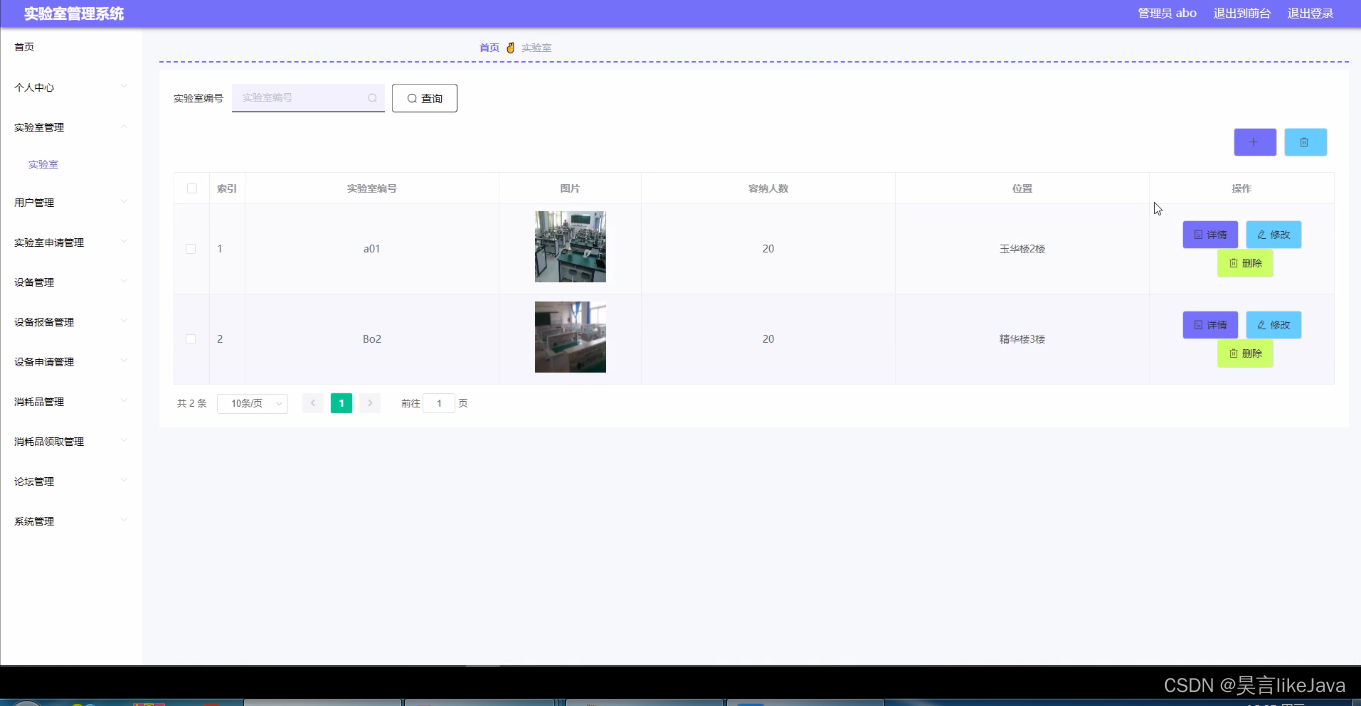Click the magnifier icon inside lab number field
The image size is (1361, 706).
tap(372, 98)
